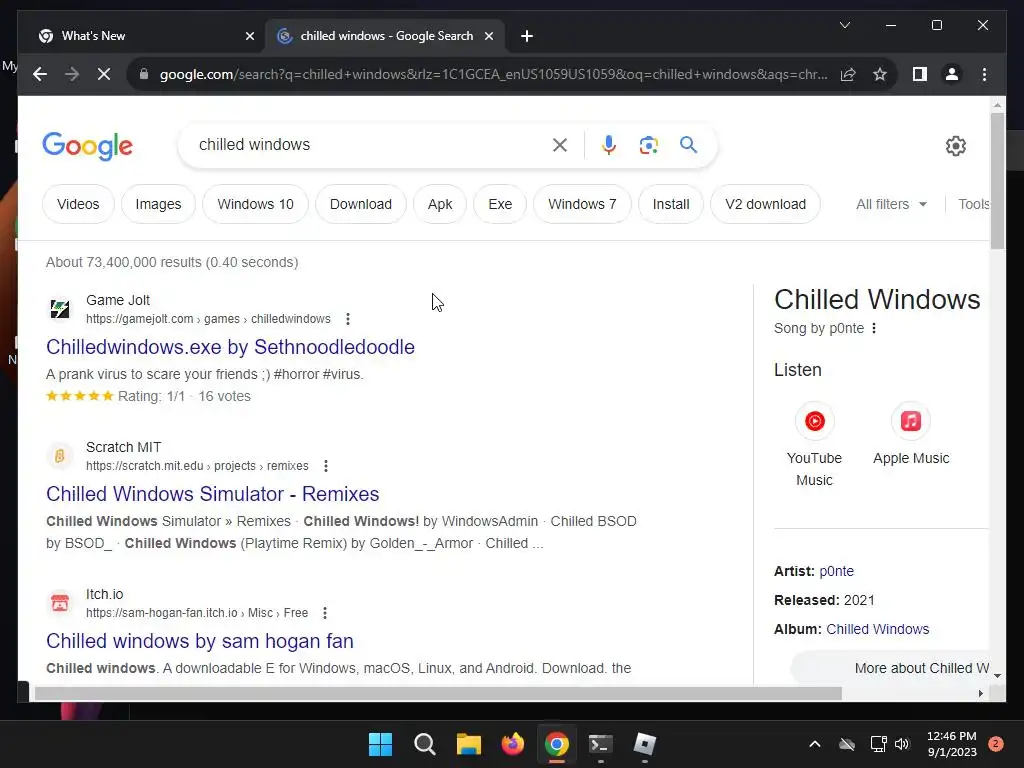
Task: Click the vertical scrollbar thumb
Action: (x=997, y=181)
